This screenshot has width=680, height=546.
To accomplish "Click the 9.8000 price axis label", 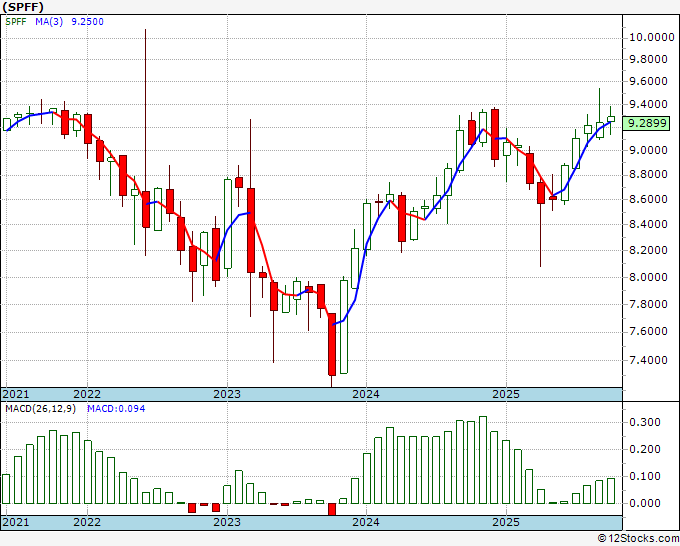I will pos(649,59).
